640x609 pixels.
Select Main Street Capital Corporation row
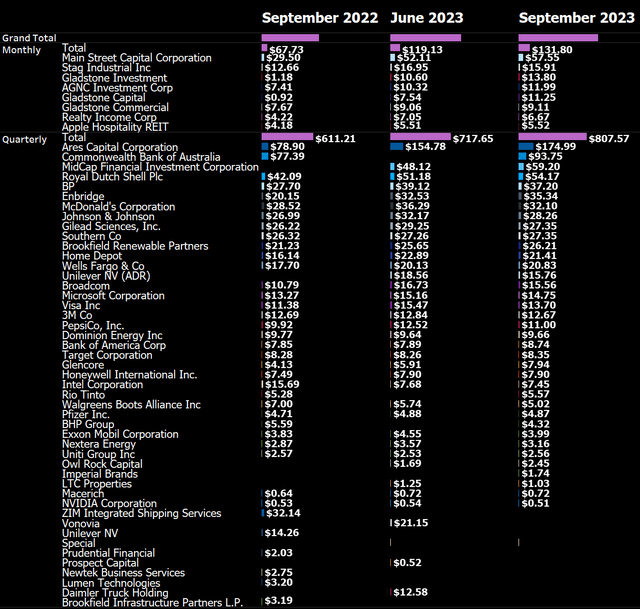pyautogui.click(x=137, y=58)
